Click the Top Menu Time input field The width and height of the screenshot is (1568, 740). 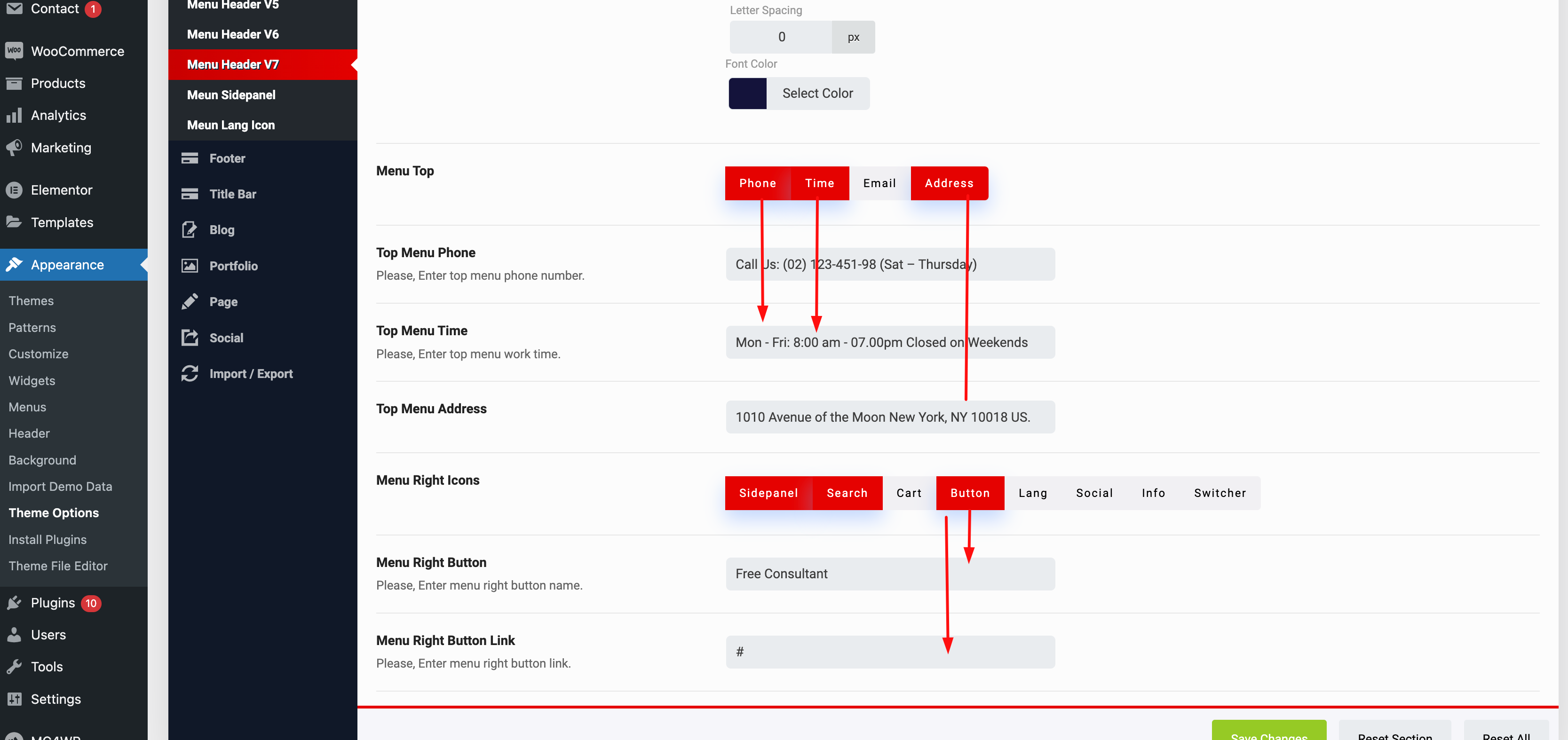(890, 342)
